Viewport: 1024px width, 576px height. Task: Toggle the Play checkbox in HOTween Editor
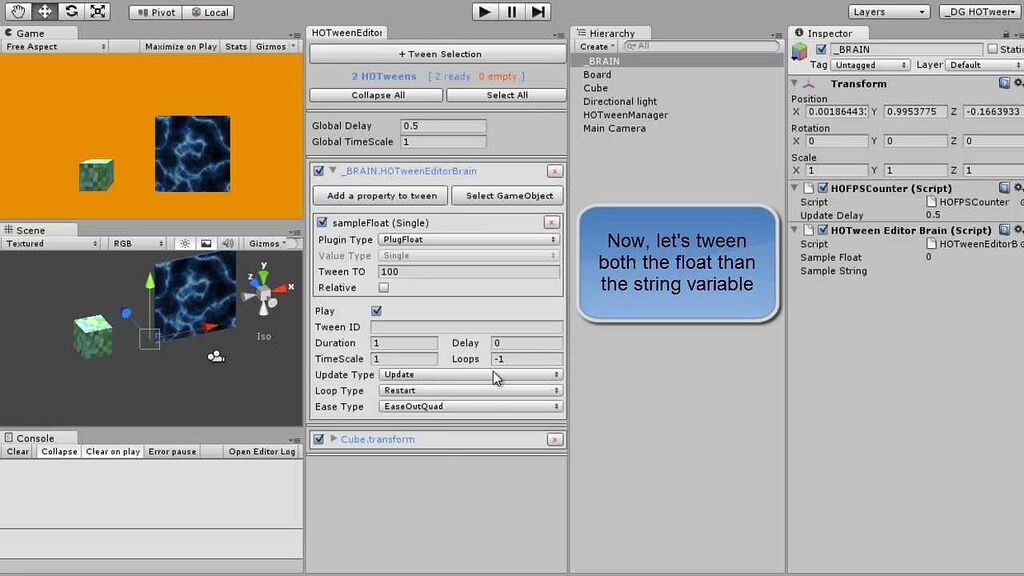[x=376, y=310]
